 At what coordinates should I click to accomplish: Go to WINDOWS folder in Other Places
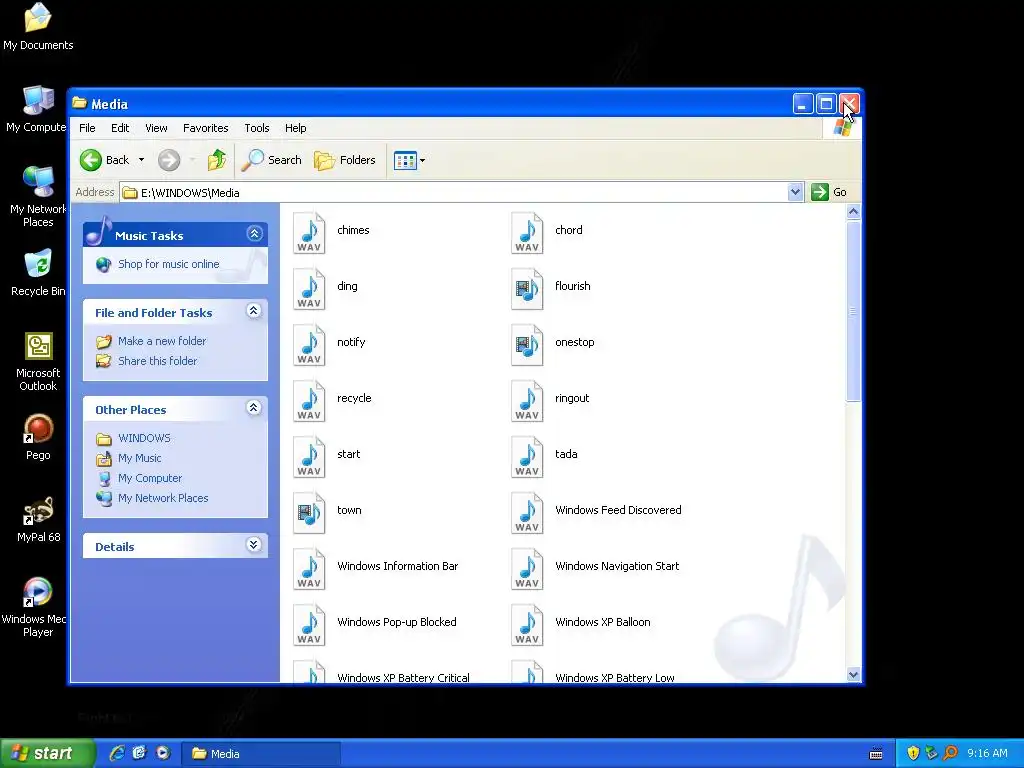[144, 438]
